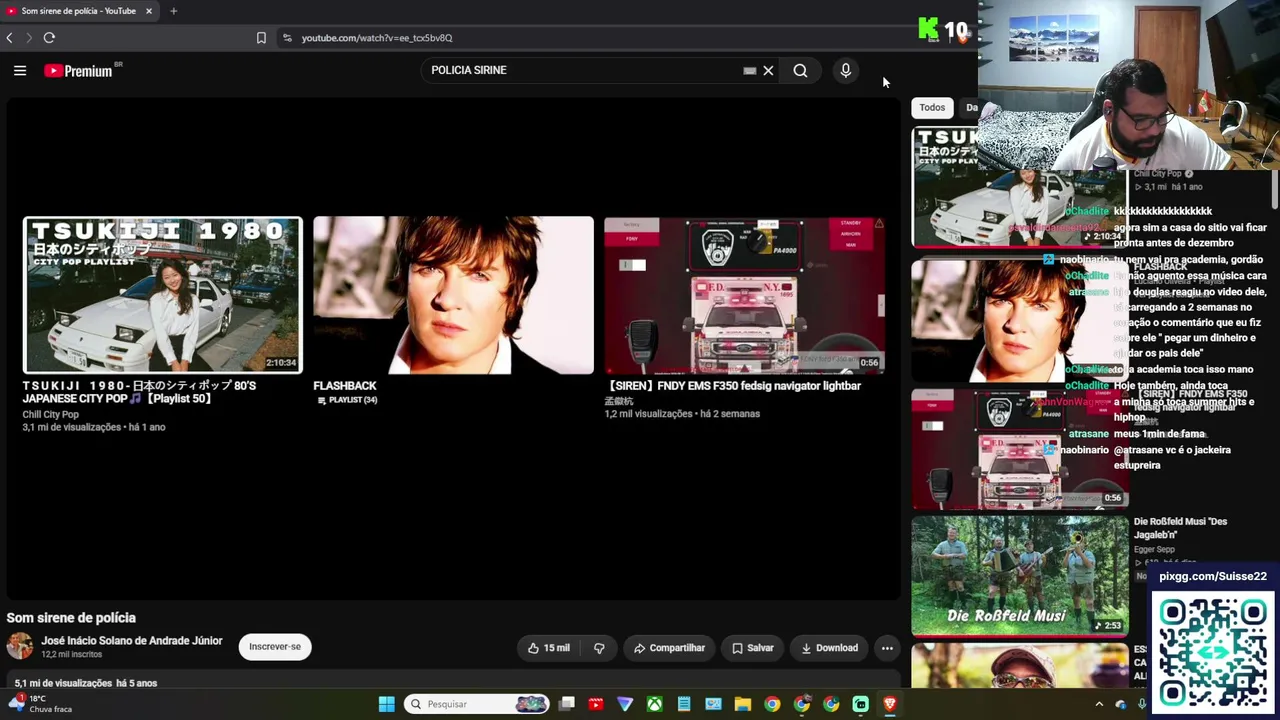This screenshot has width=1280, height=720.
Task: Open TSUKIJI 1980 Japanese City Pop title
Action: point(139,392)
